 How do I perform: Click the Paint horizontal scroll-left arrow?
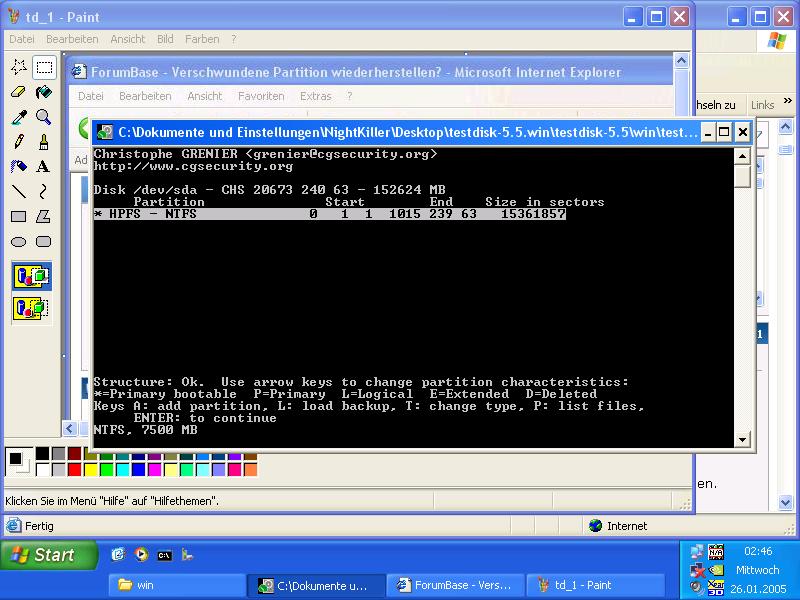pos(70,429)
